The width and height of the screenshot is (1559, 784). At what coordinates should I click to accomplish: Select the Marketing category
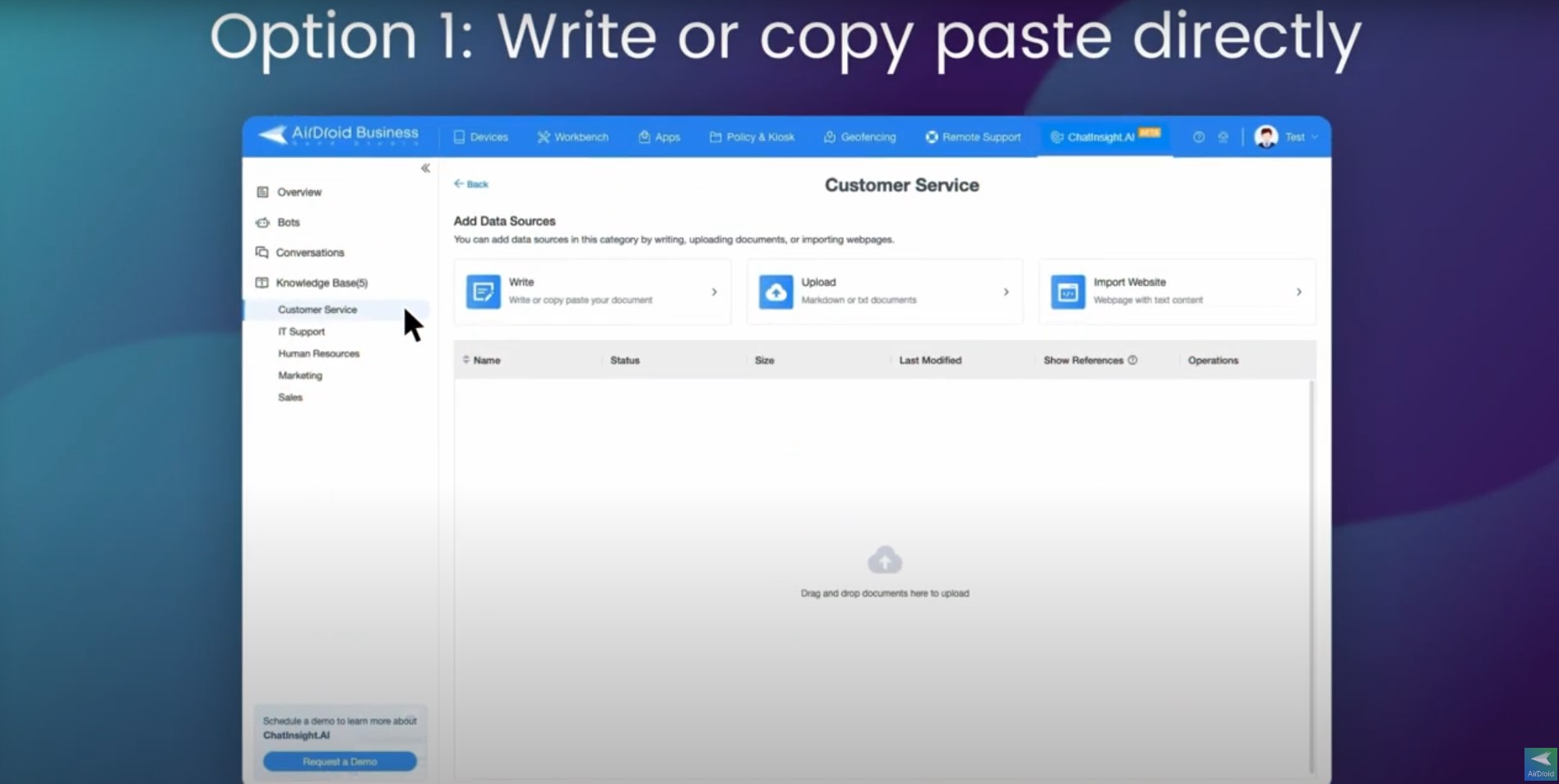click(x=300, y=376)
